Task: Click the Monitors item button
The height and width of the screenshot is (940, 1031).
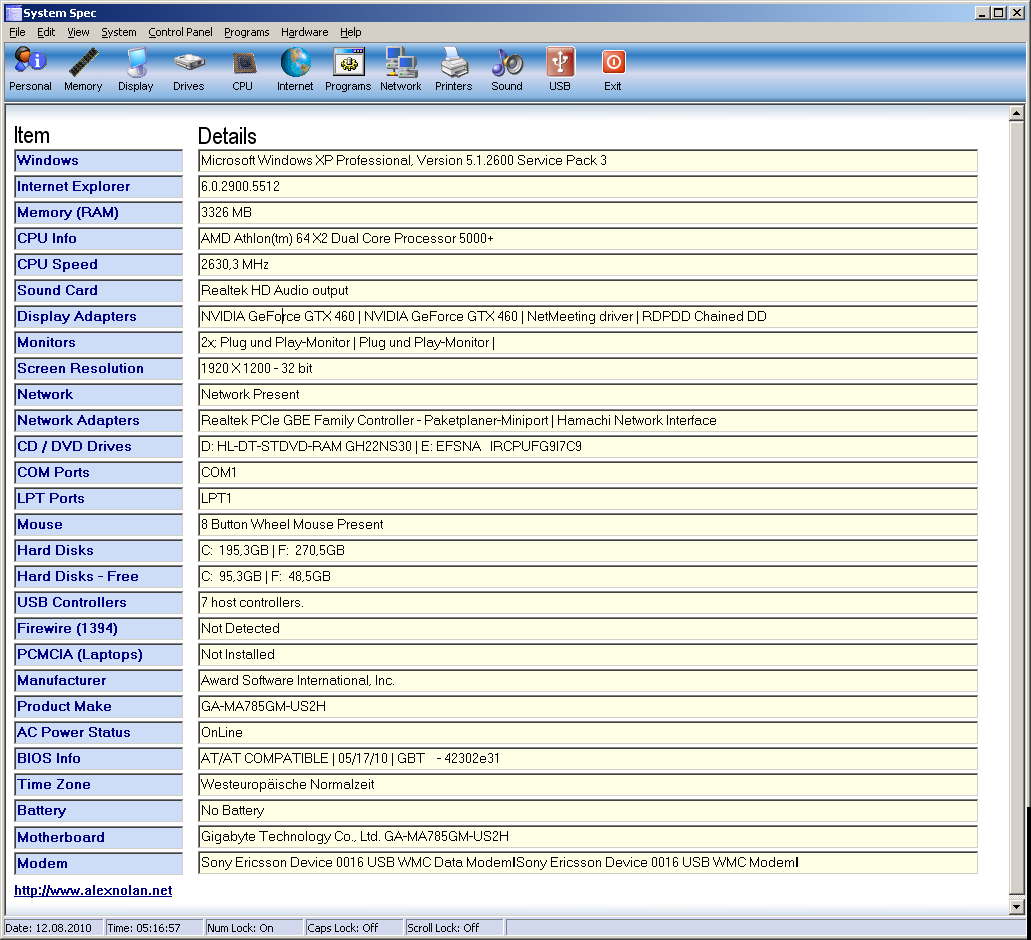Action: (x=99, y=342)
